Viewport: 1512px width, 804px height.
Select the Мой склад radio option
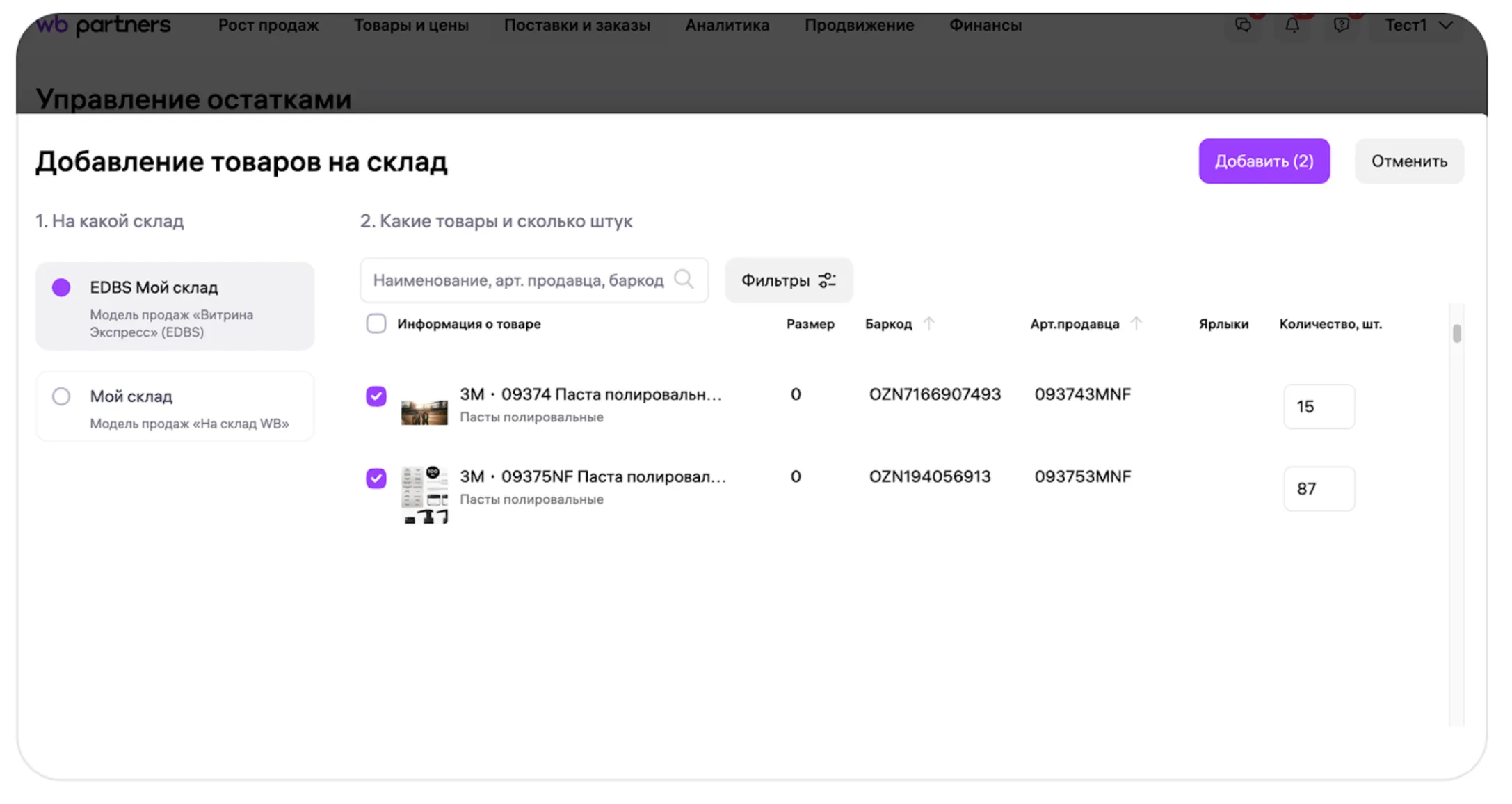(x=61, y=396)
